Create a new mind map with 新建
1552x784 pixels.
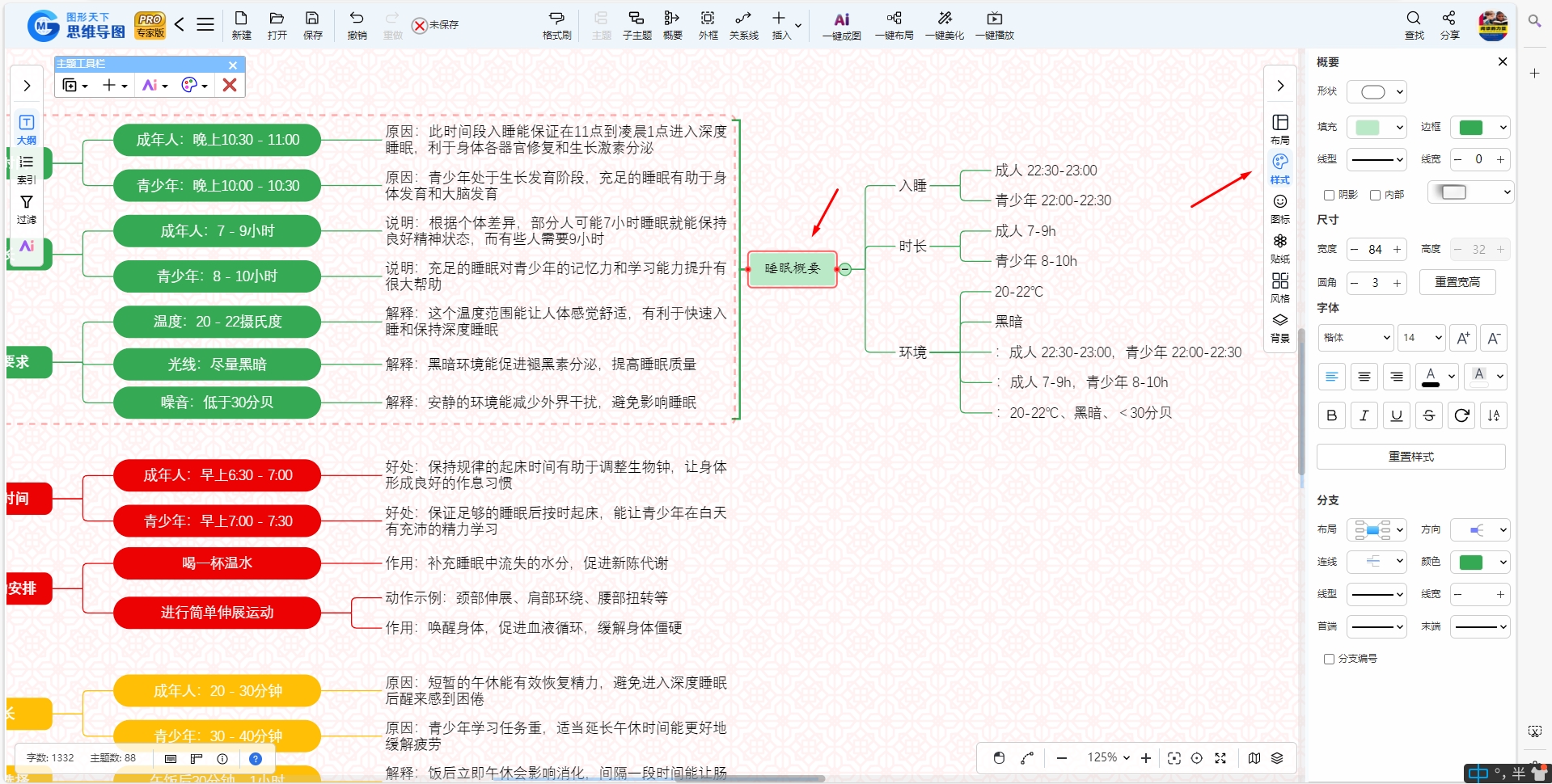pos(241,25)
